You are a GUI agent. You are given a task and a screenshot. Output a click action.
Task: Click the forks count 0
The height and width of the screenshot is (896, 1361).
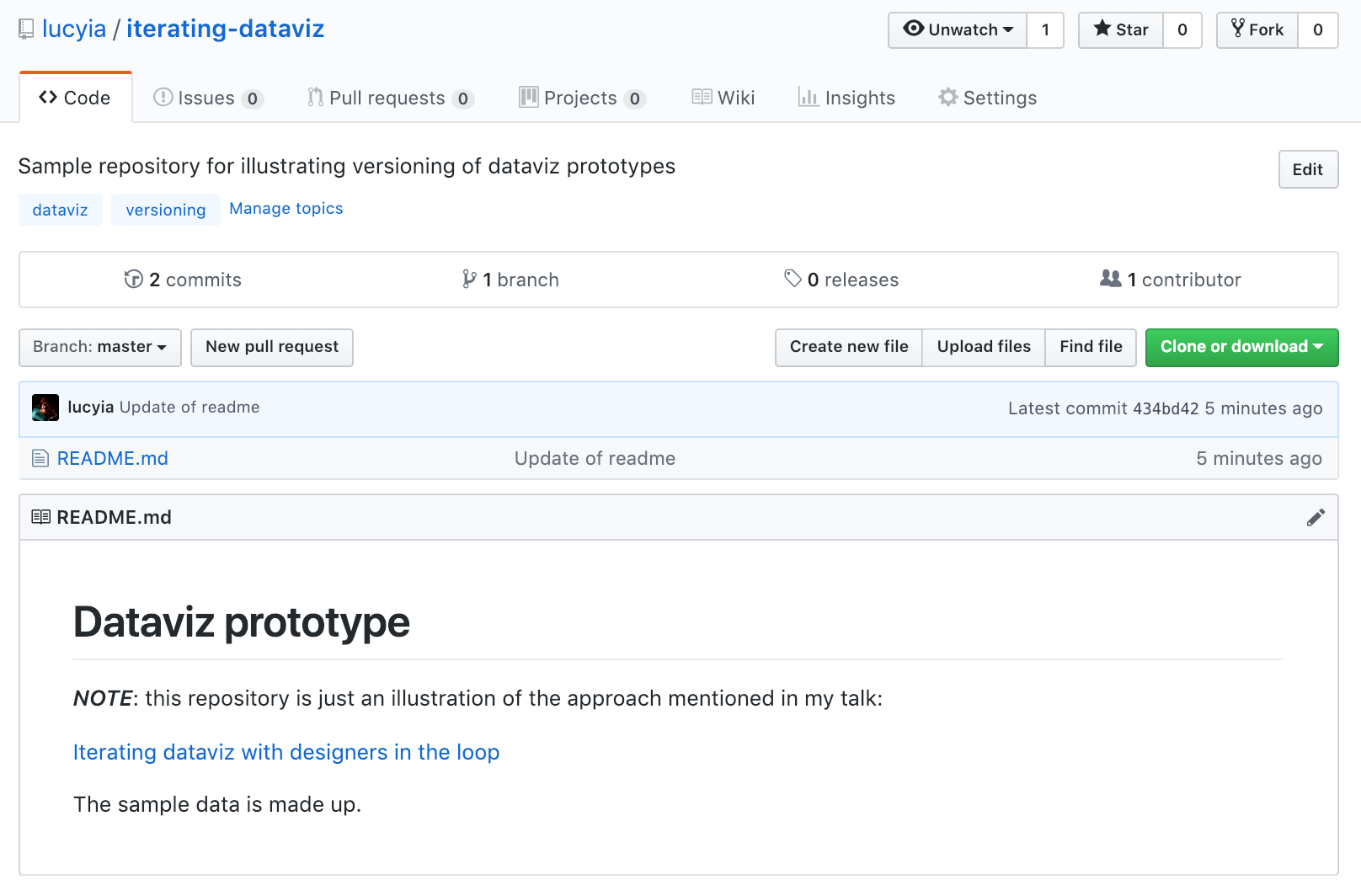coord(1318,30)
